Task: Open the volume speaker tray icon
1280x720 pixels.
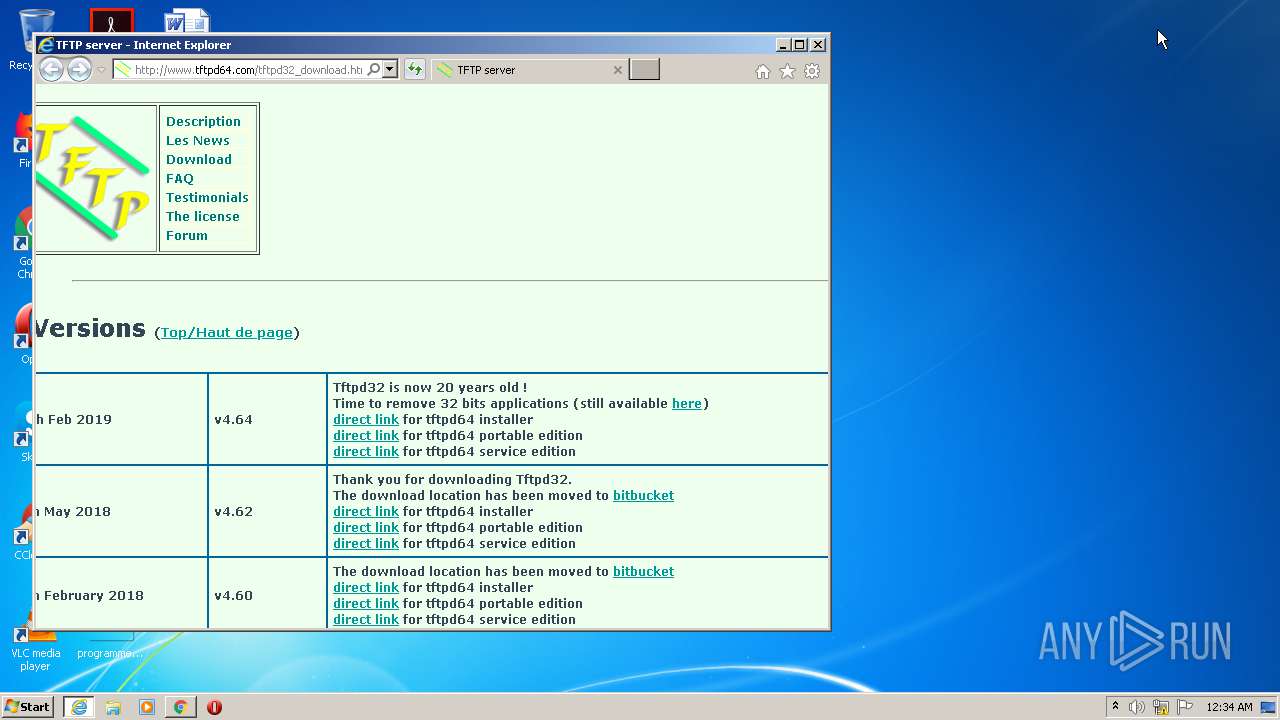Action: (1137, 707)
